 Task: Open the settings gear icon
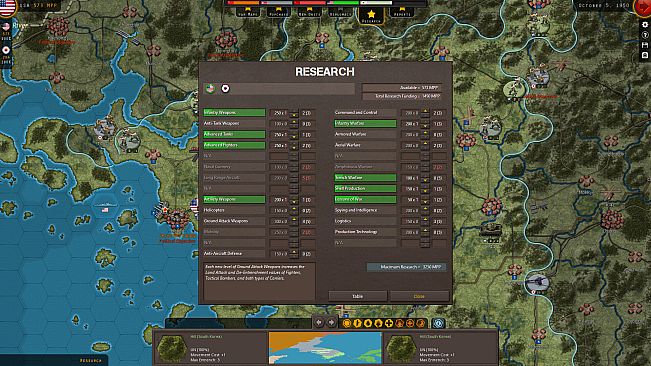click(645, 25)
